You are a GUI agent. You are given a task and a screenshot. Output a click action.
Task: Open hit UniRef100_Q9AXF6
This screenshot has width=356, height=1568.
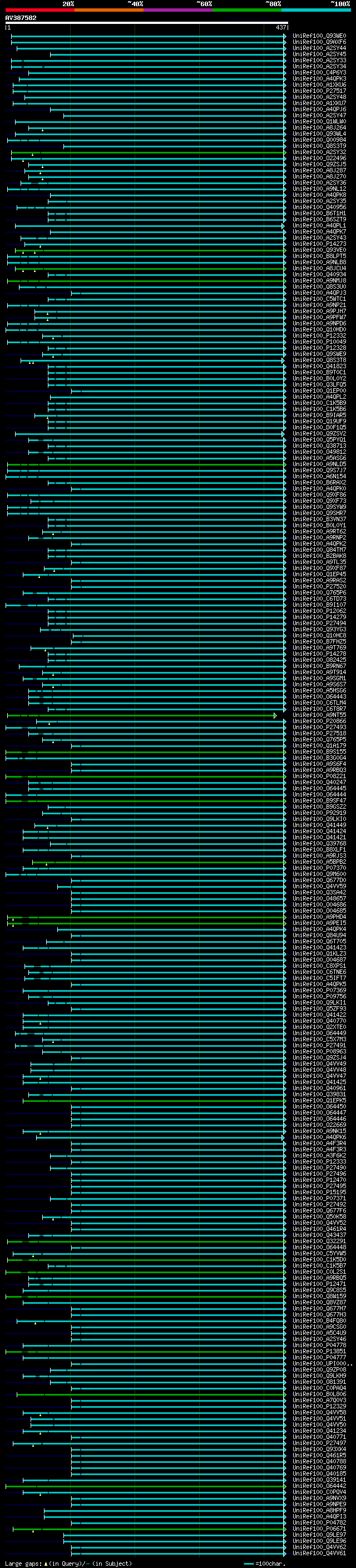tap(319, 42)
